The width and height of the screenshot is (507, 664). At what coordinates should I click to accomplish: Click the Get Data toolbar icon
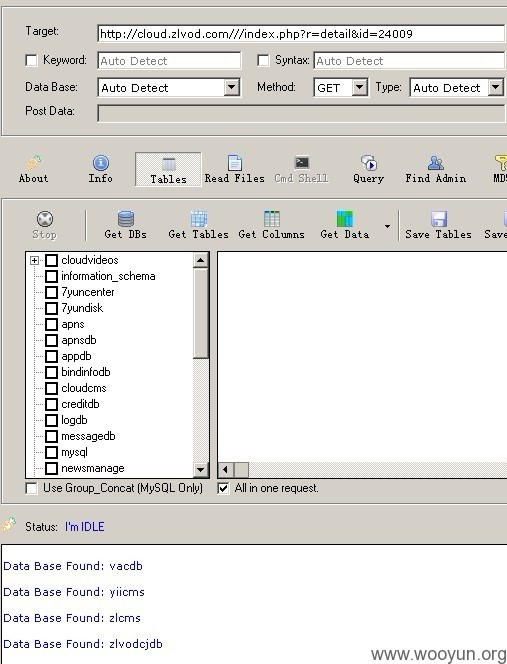click(344, 219)
